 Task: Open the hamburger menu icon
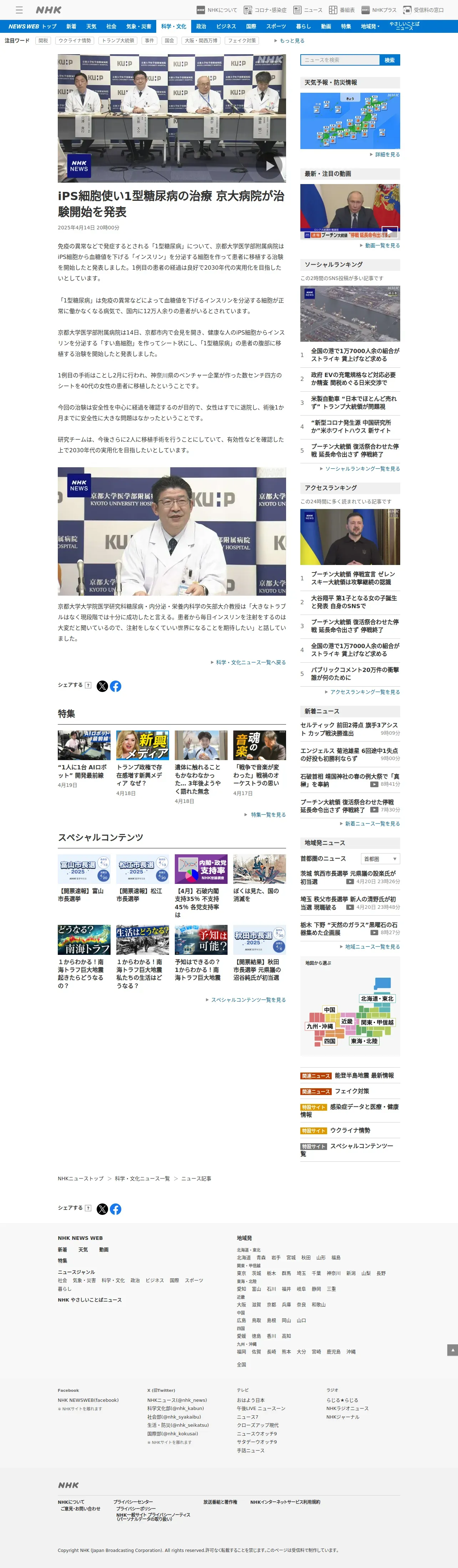click(x=20, y=10)
